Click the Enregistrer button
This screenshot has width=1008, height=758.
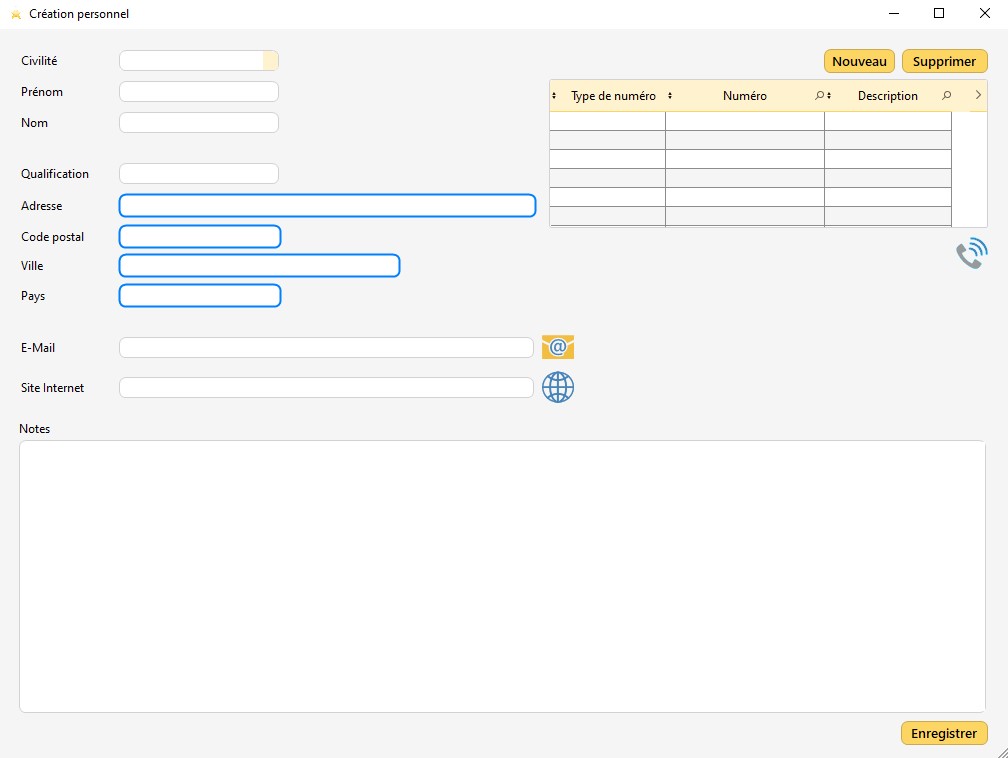pyautogui.click(x=943, y=733)
